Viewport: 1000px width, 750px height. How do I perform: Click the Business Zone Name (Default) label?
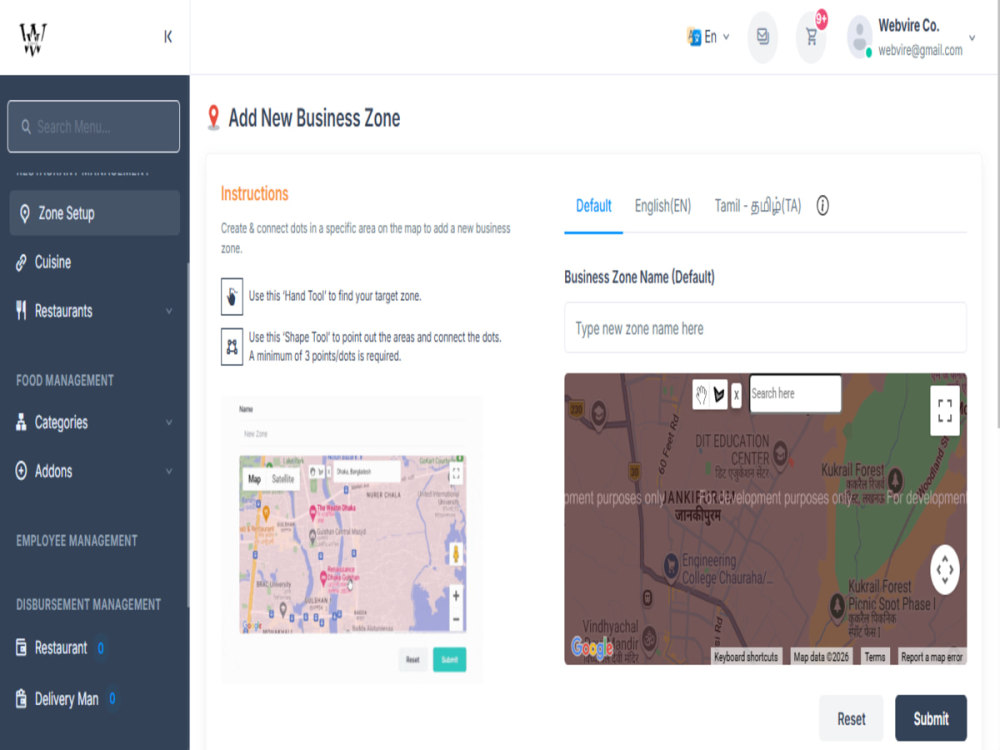(x=639, y=277)
